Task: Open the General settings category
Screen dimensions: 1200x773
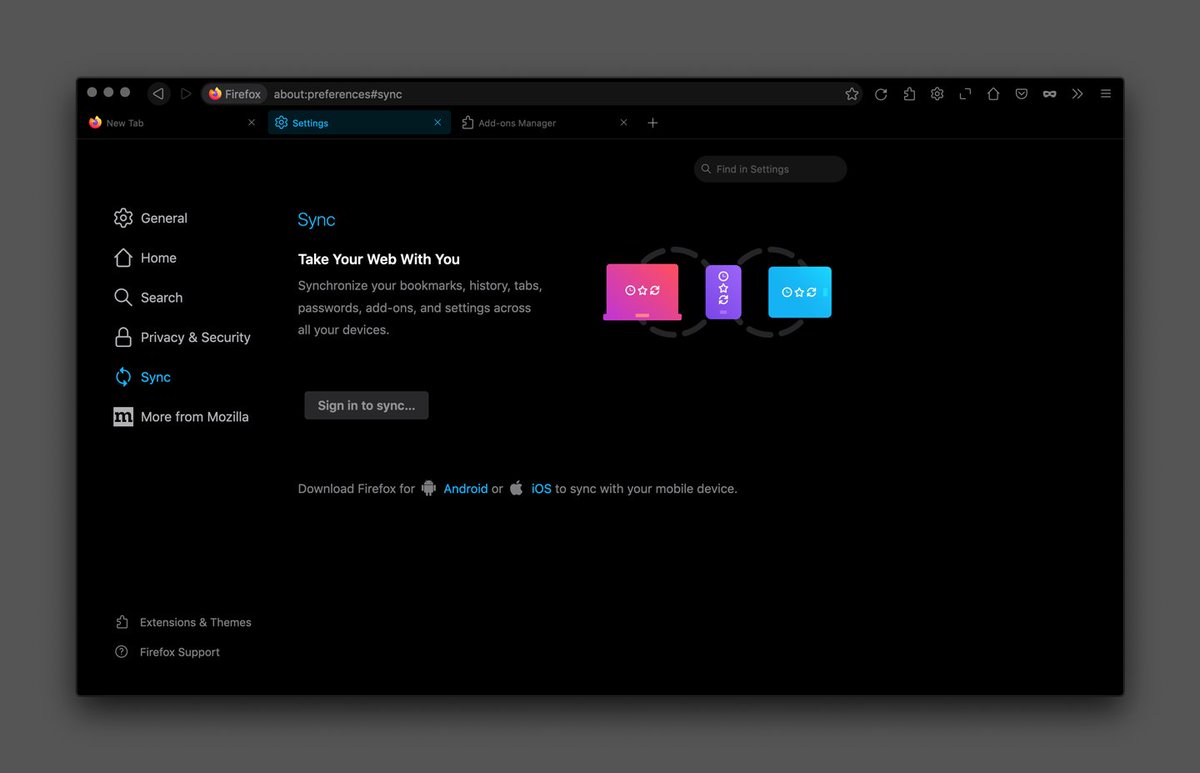Action: [151, 218]
